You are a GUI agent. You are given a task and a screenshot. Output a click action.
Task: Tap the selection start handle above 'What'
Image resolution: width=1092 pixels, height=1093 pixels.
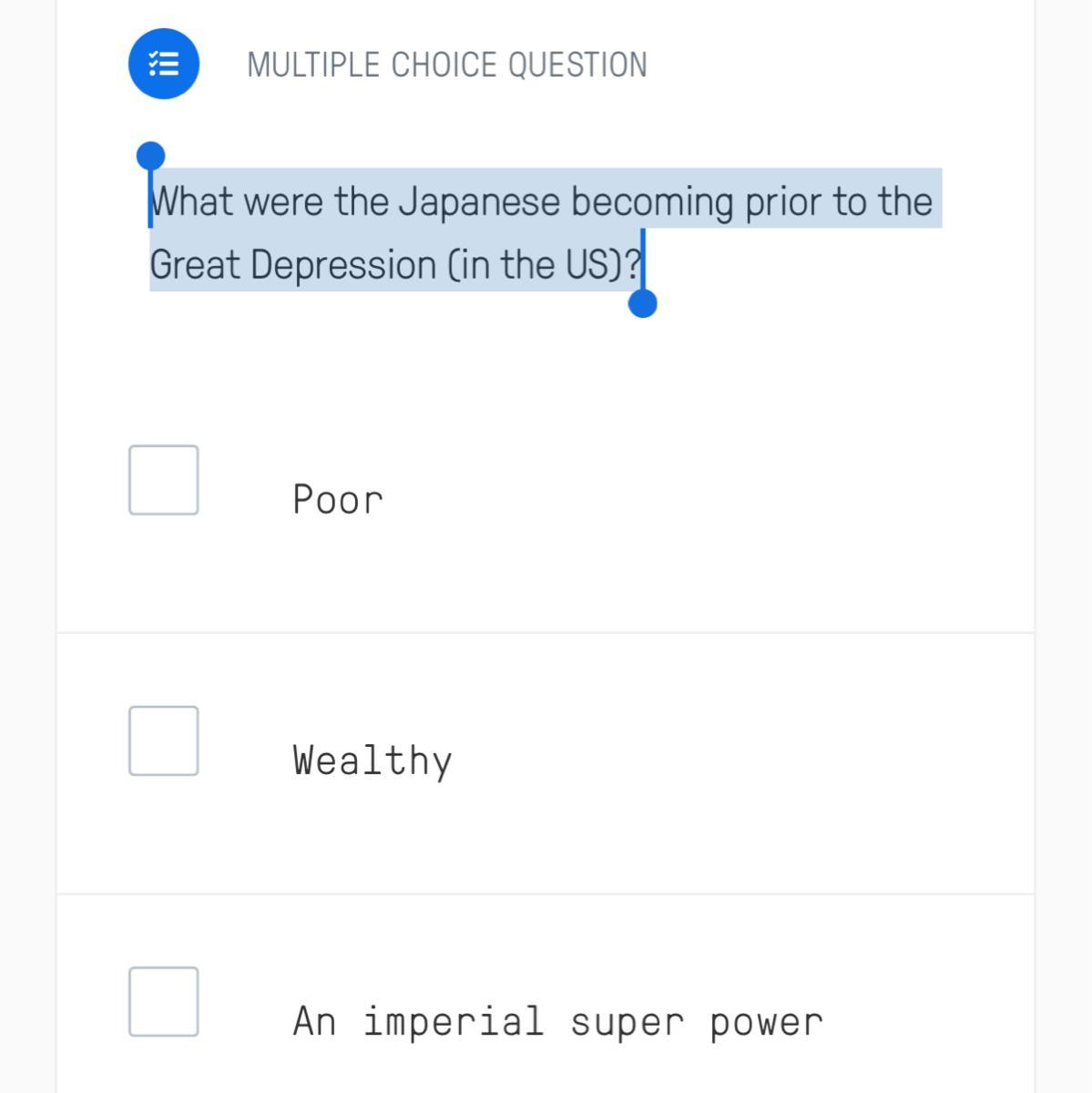click(x=150, y=157)
